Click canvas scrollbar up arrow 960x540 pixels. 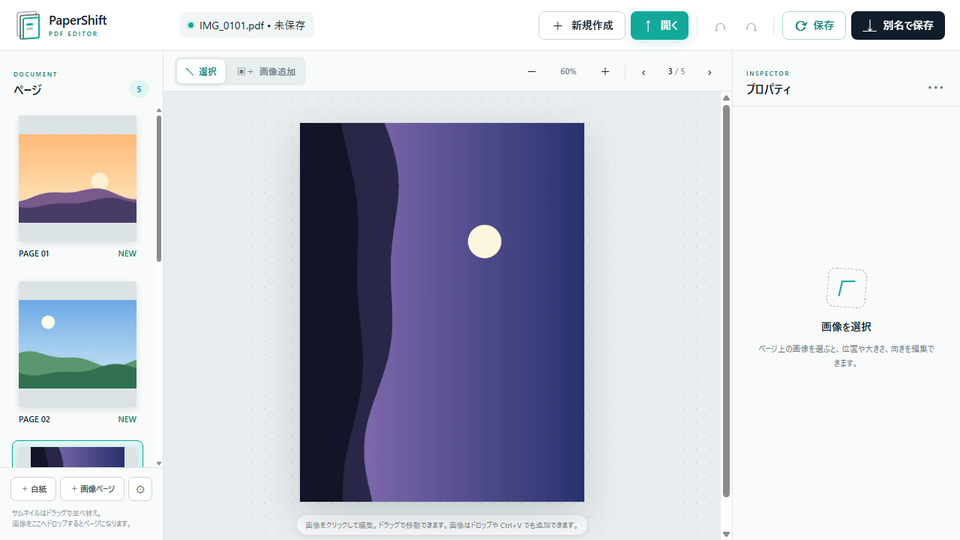(x=726, y=98)
